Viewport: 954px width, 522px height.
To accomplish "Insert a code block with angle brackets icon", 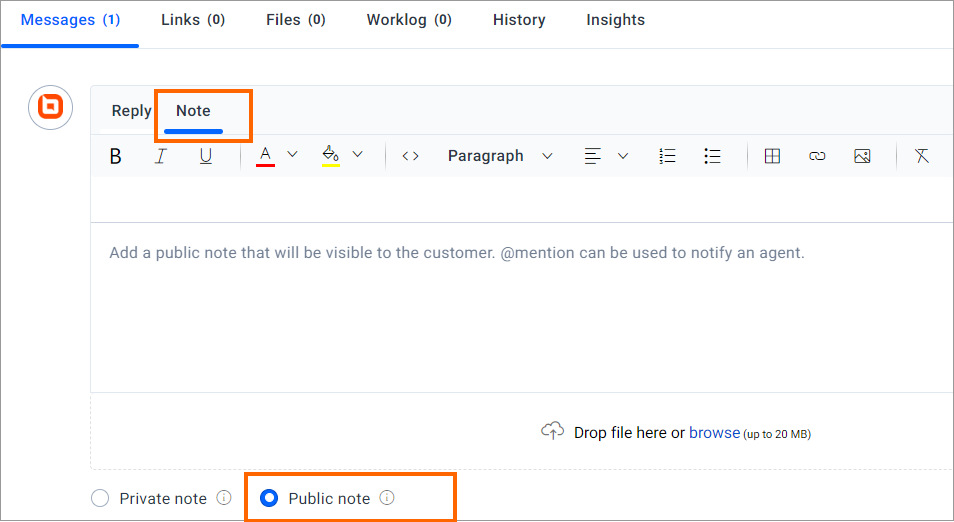I will [x=410, y=156].
